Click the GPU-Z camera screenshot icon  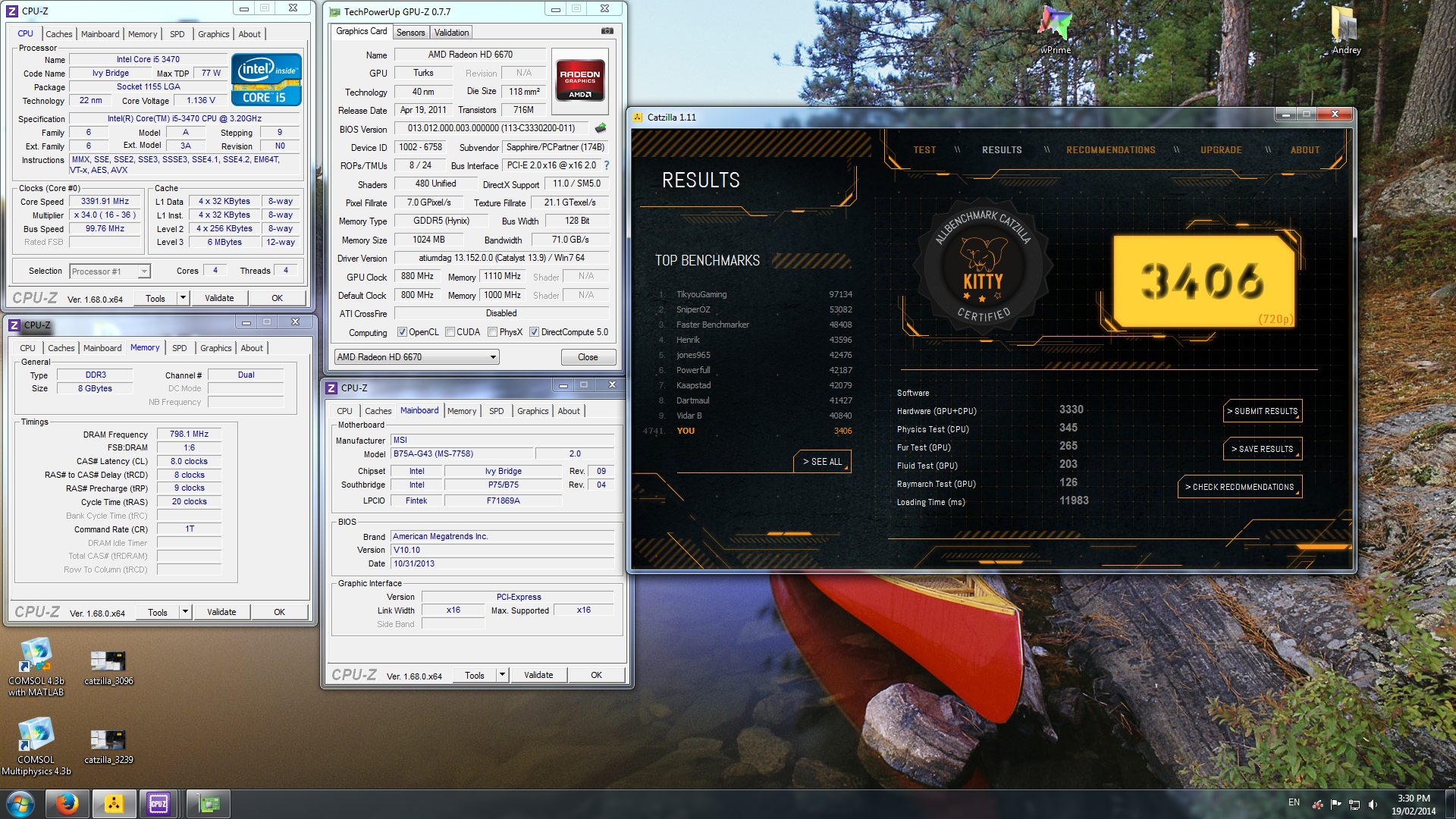(x=607, y=31)
